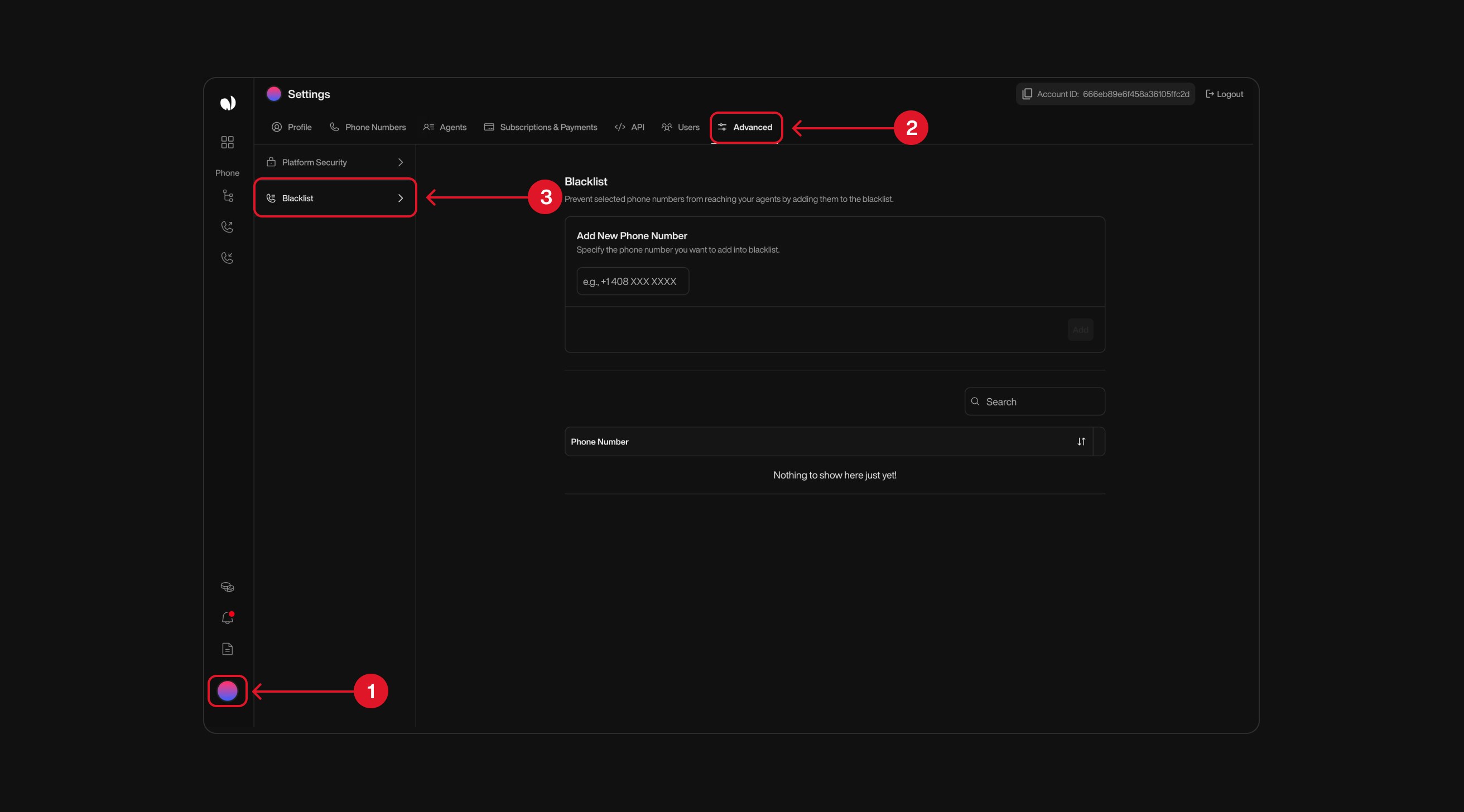The width and height of the screenshot is (1464, 812).
Task: Click the app logo at top of sidebar
Action: coord(228,103)
